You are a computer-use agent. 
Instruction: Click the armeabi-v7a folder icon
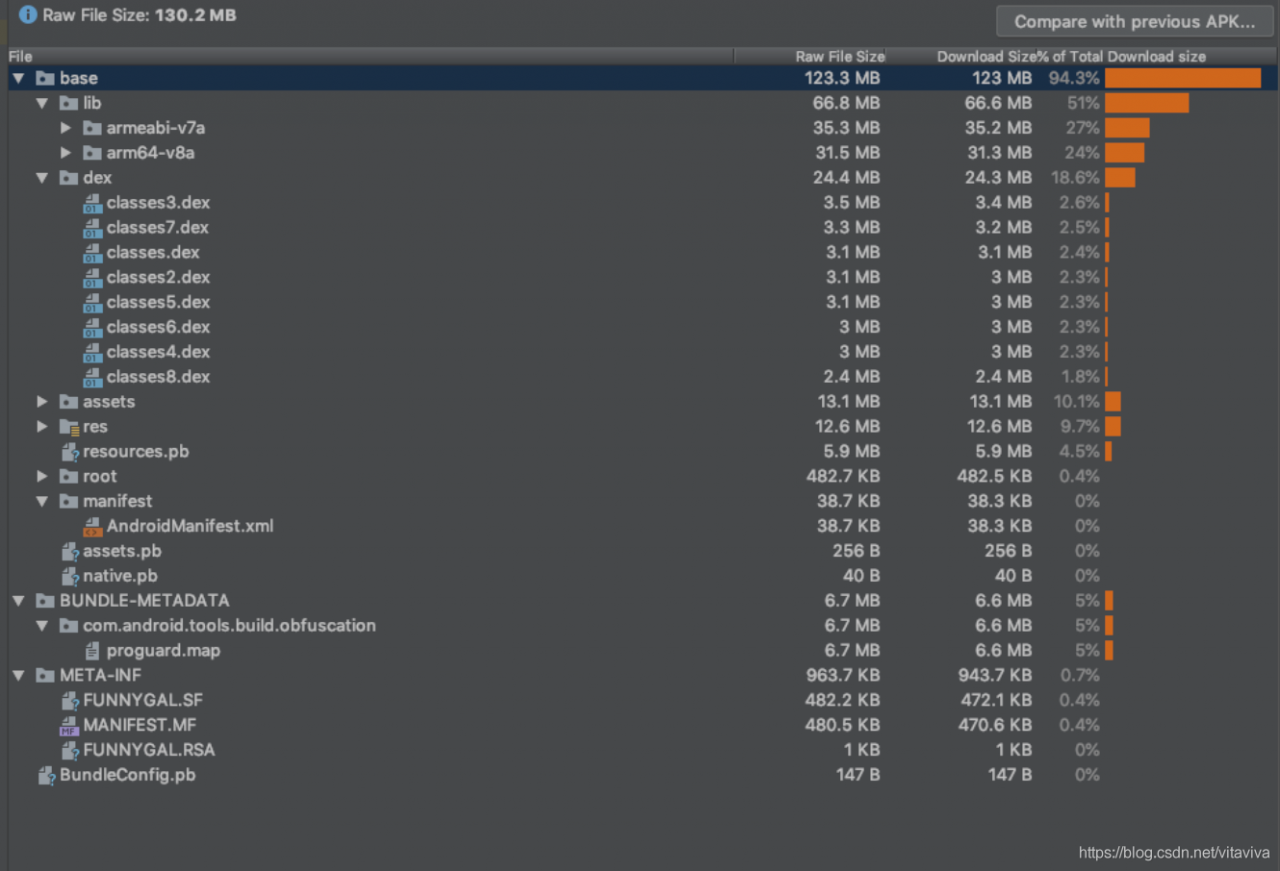92,128
